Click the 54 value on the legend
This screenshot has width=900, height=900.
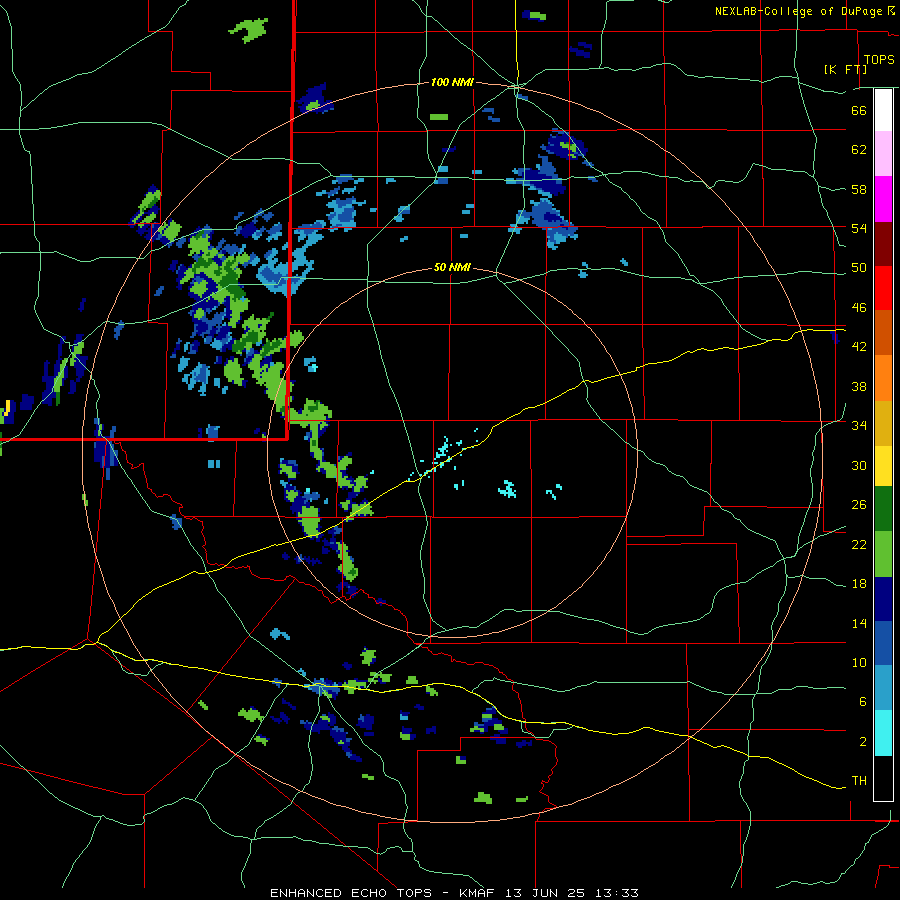click(859, 228)
